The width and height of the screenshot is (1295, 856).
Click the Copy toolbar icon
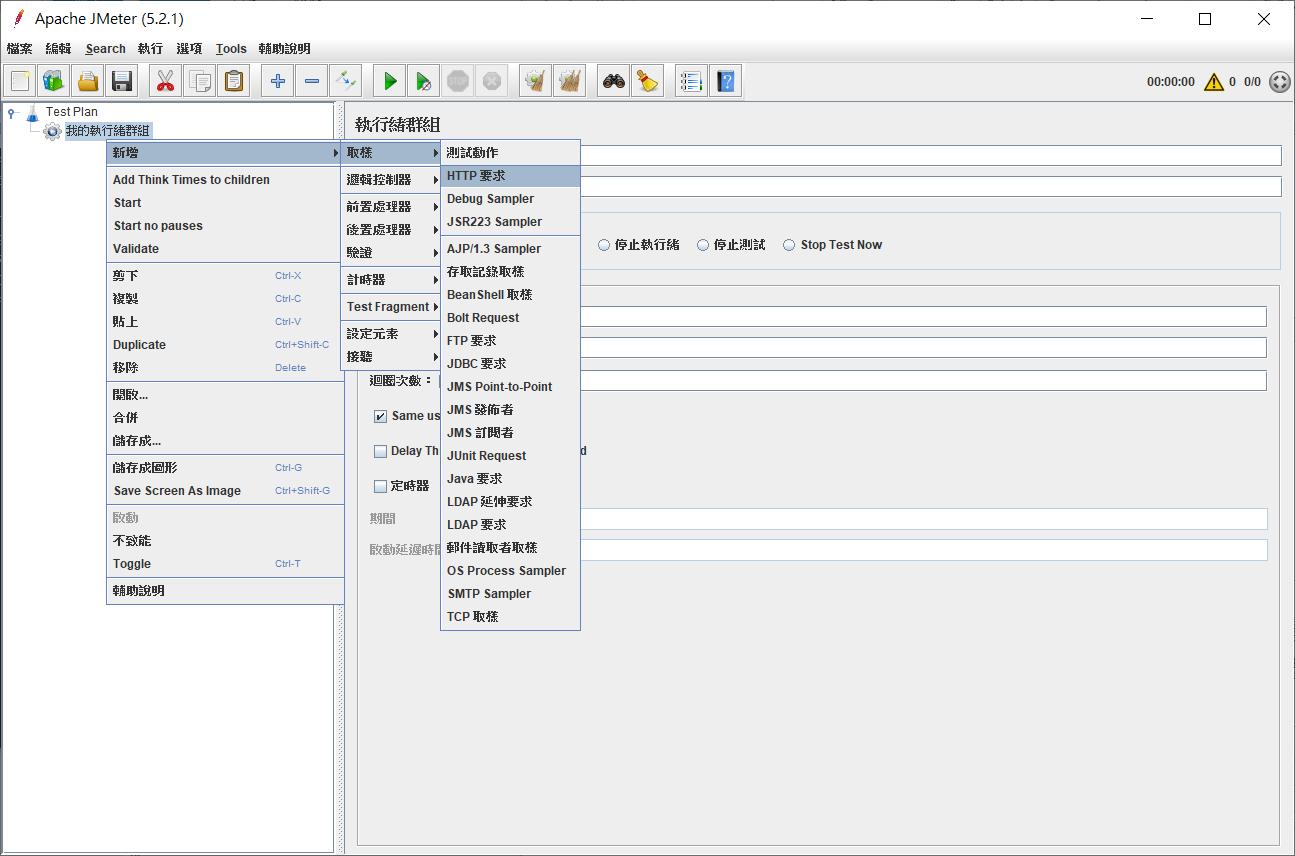[200, 81]
